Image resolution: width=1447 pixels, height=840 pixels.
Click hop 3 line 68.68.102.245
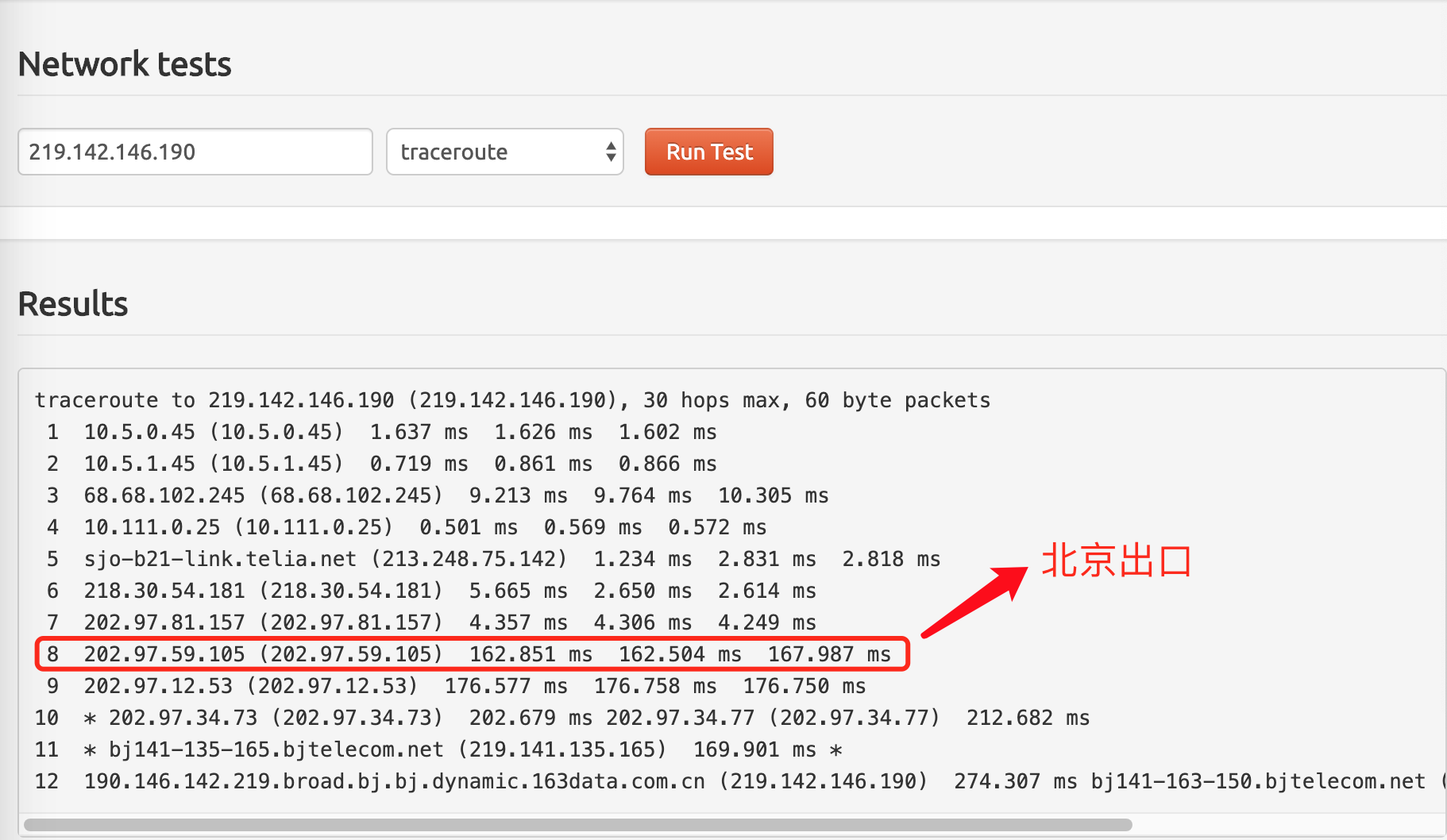[x=438, y=495]
